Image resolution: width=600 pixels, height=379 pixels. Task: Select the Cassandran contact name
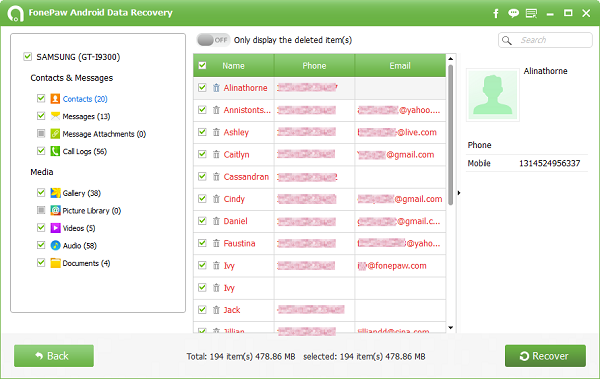[x=246, y=176]
